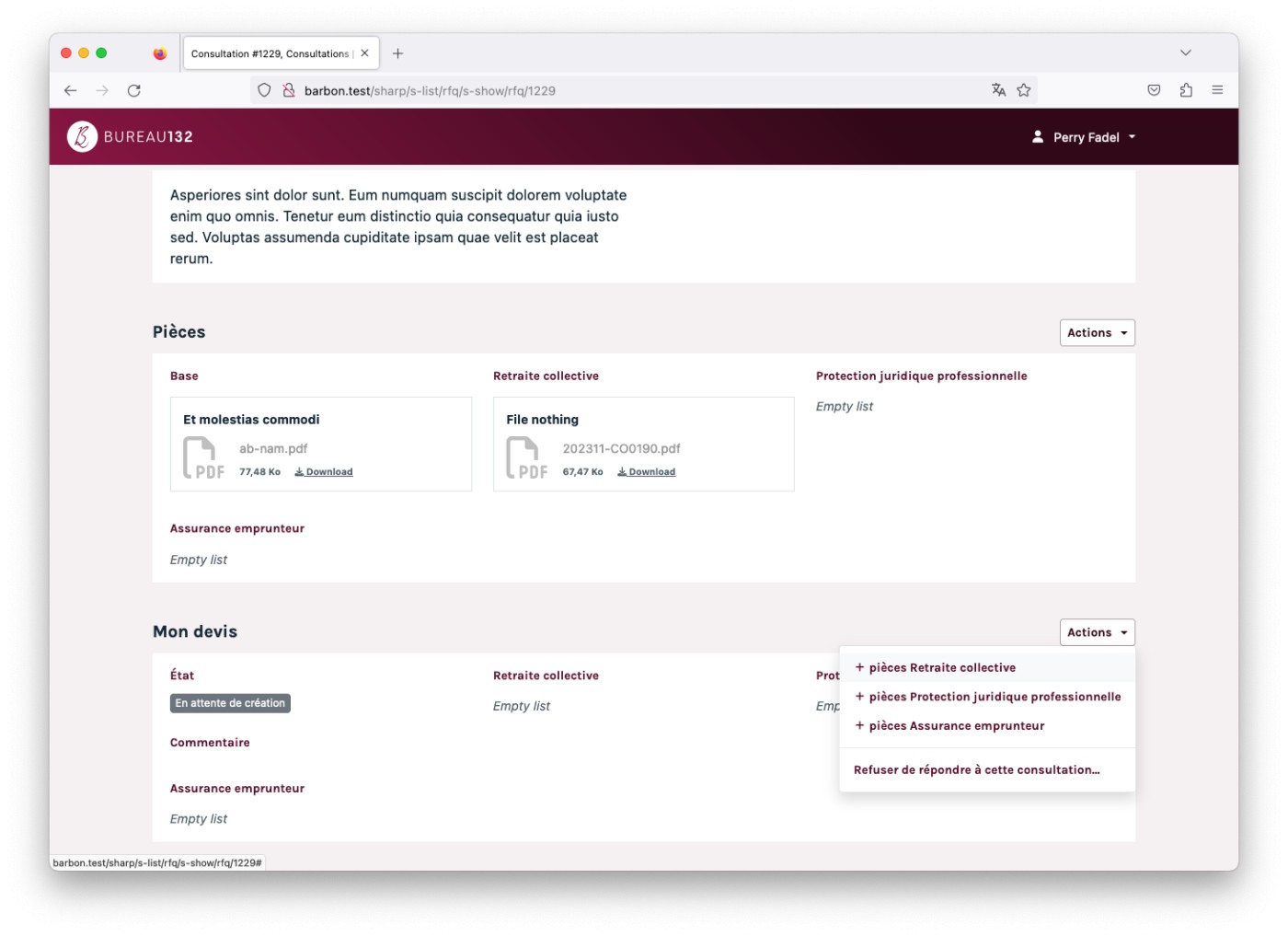
Task: Select "pièces Retraite collective" menu entry
Action: point(942,668)
